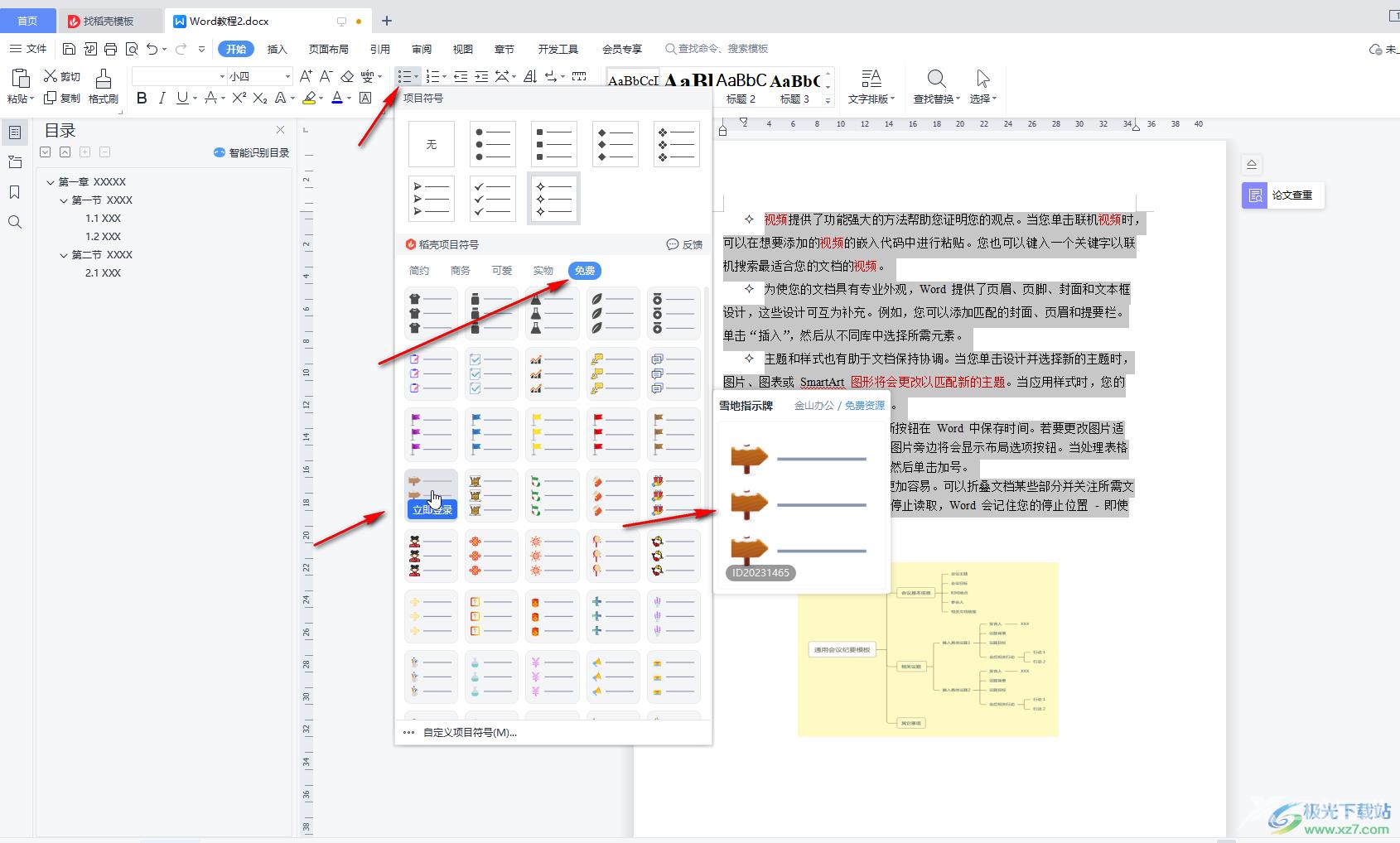Collapse 第一节 XXXX tree node
The width and height of the screenshot is (1400, 843).
click(x=64, y=200)
